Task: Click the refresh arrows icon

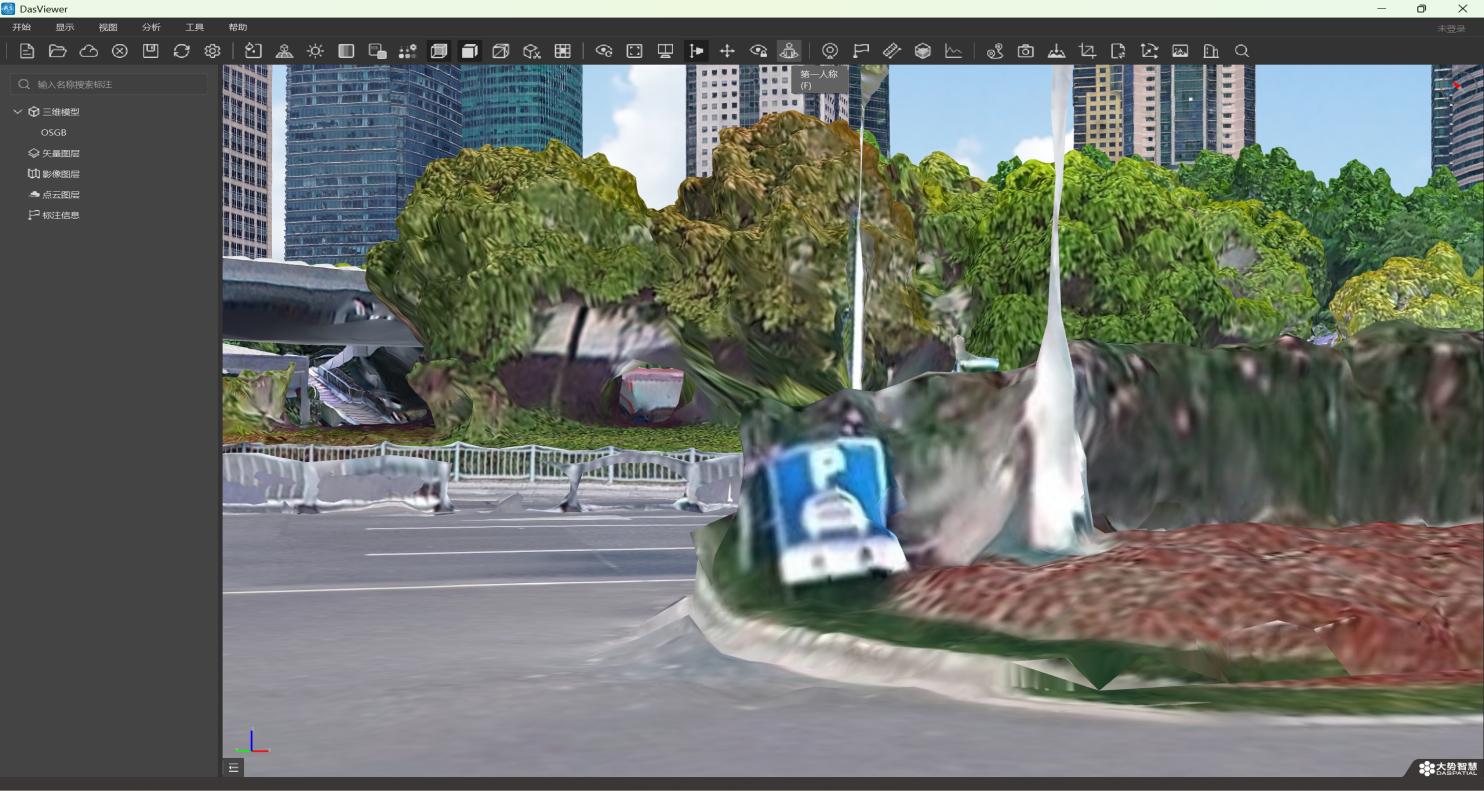Action: tap(182, 51)
